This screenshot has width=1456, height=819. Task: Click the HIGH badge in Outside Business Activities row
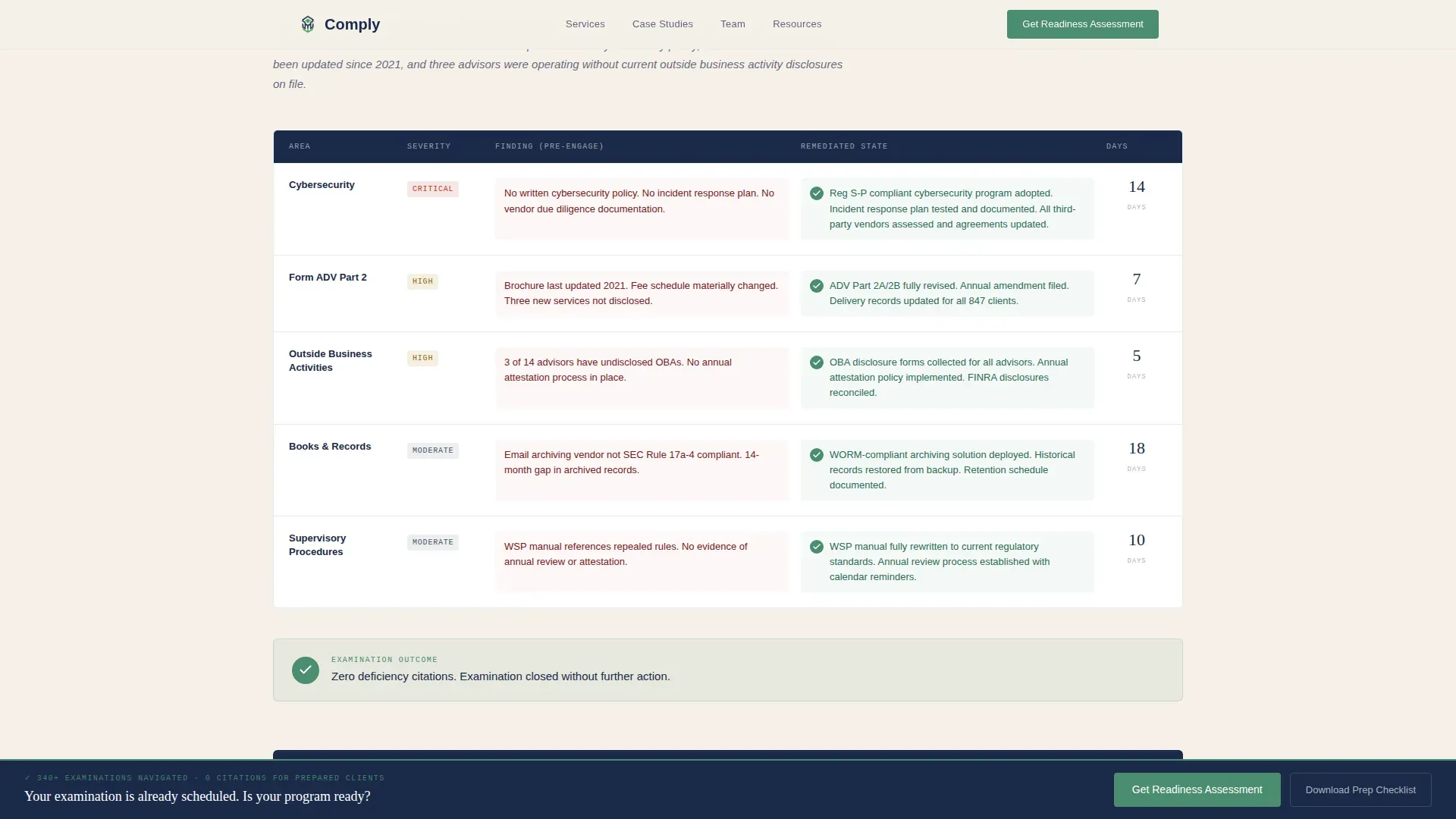point(422,358)
